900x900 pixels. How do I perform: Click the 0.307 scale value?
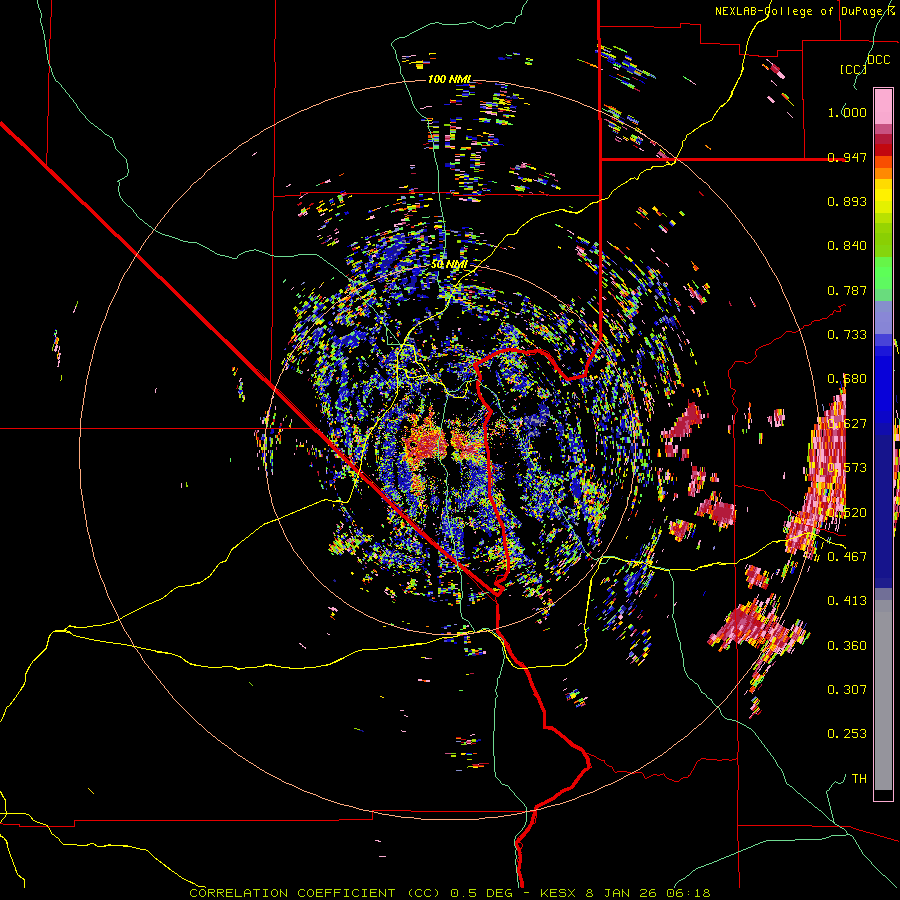(847, 690)
